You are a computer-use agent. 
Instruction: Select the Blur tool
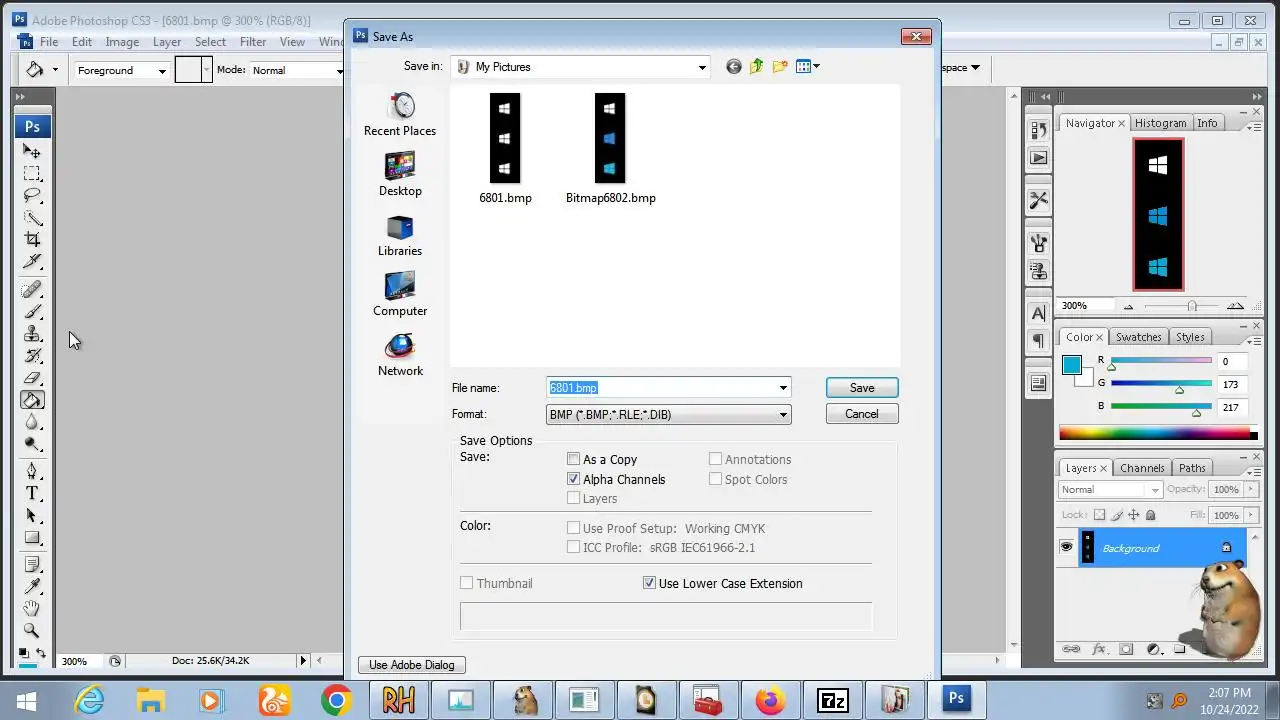tap(32, 421)
